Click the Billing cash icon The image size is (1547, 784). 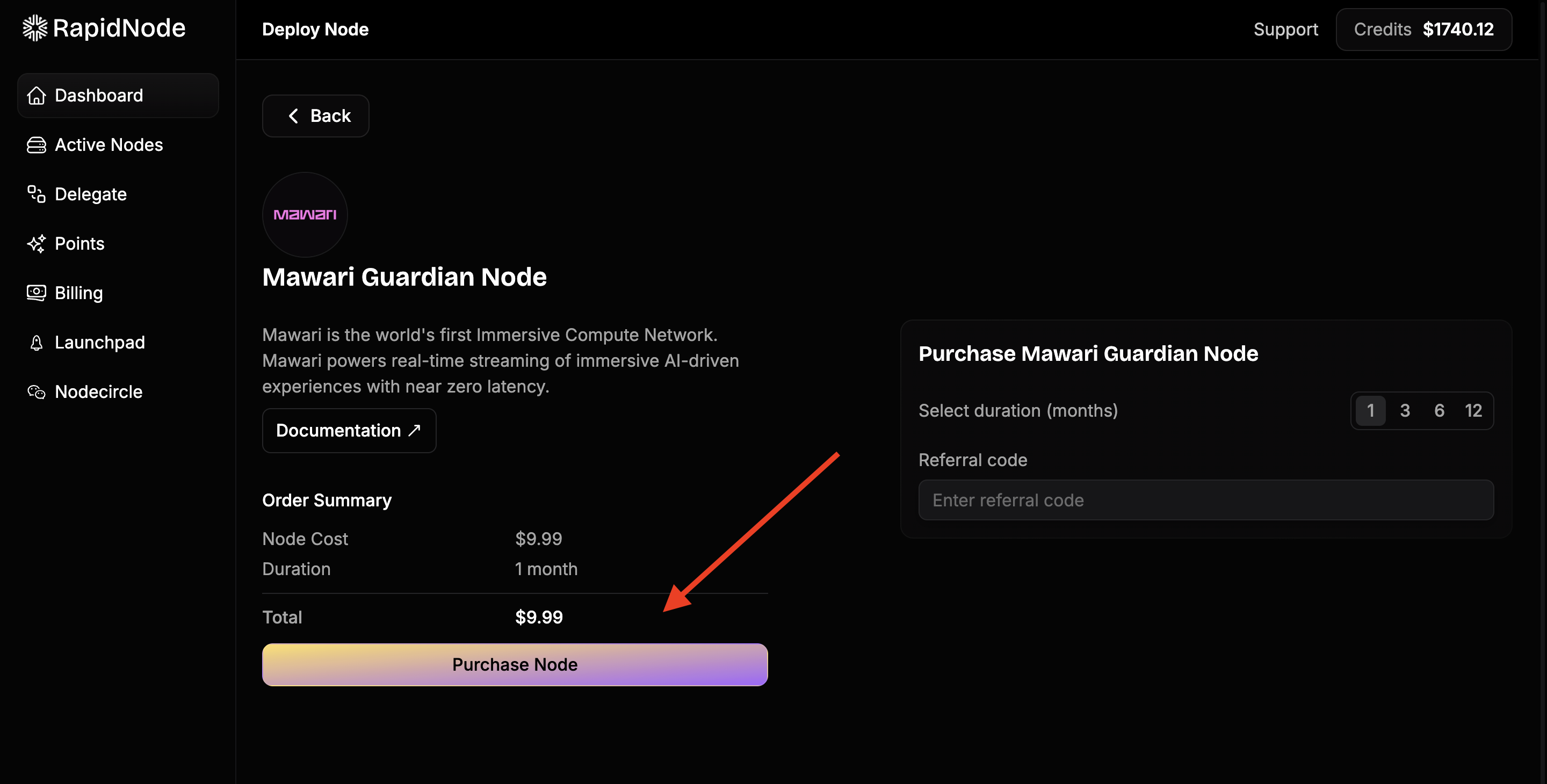(36, 293)
